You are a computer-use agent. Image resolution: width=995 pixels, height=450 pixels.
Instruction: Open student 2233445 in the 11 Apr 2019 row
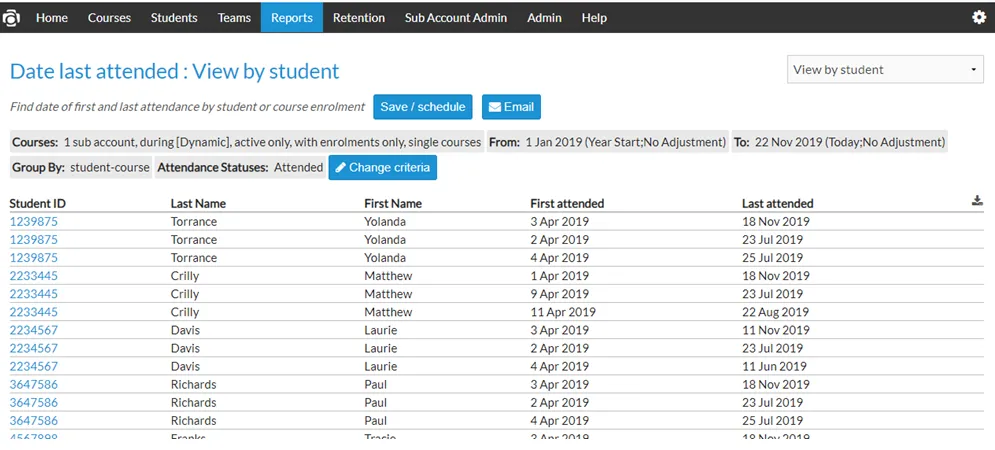pyautogui.click(x=34, y=312)
